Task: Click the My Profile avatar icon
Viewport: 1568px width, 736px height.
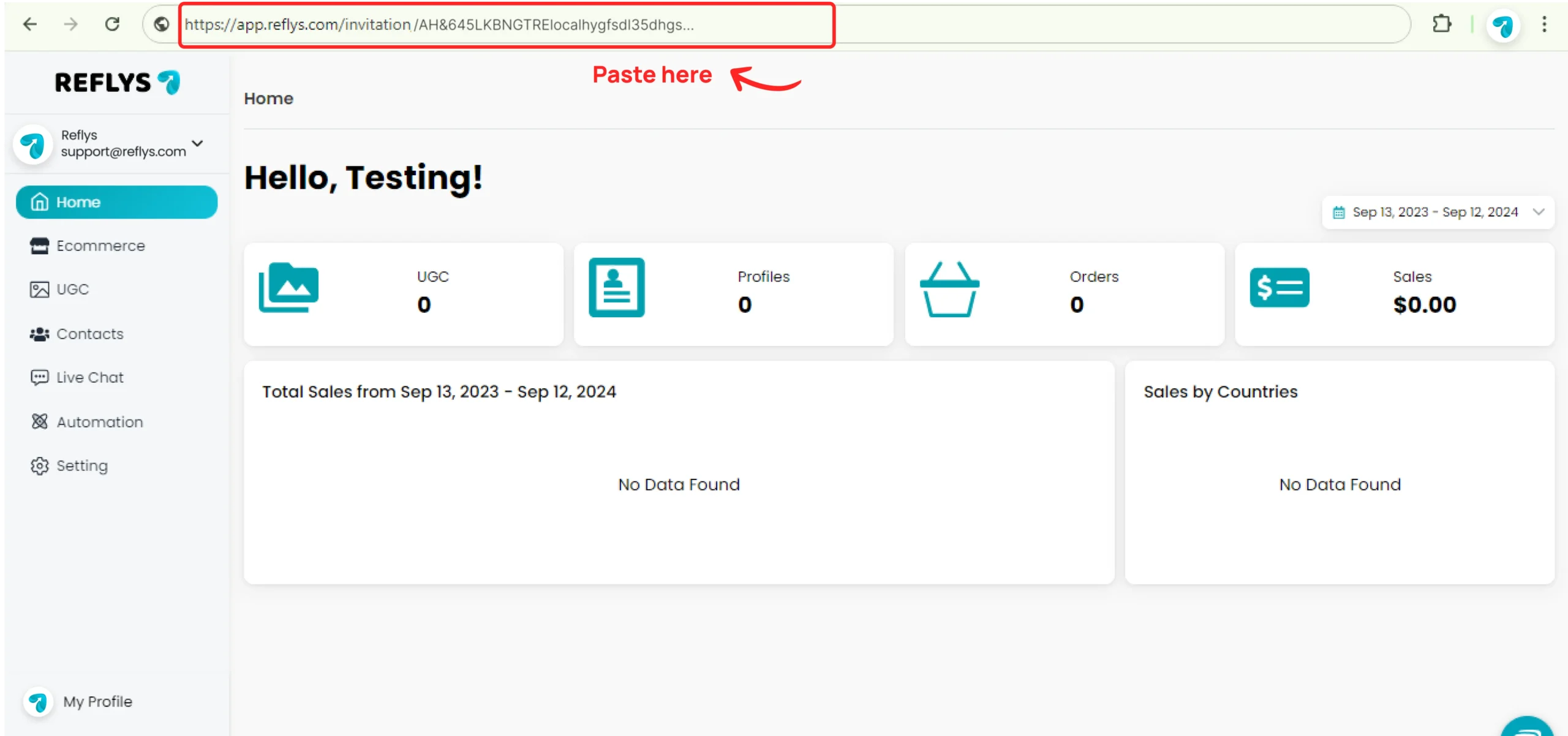Action: (x=38, y=702)
